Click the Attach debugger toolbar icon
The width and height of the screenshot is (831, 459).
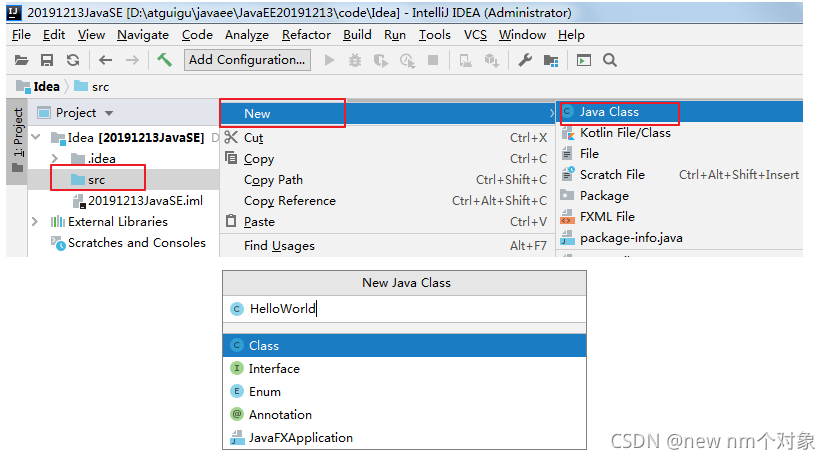(466, 61)
